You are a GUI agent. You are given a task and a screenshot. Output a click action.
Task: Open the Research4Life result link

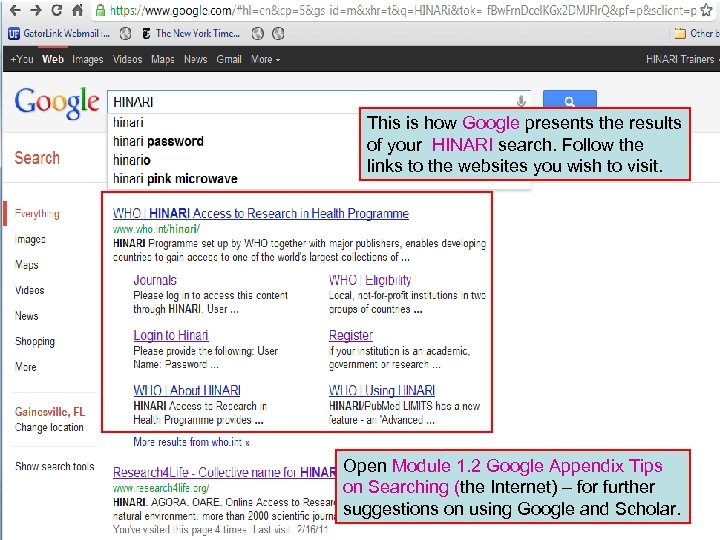(x=225, y=472)
